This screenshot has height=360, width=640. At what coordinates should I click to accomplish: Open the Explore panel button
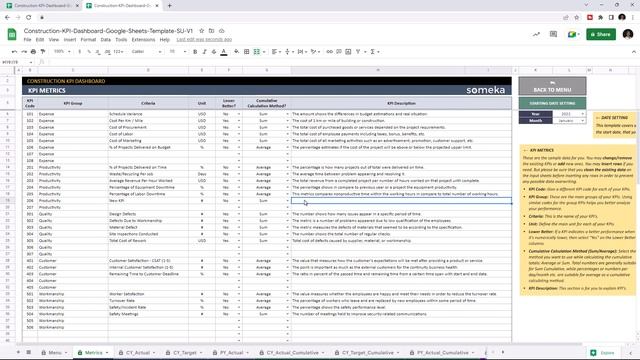pyautogui.click(x=603, y=353)
